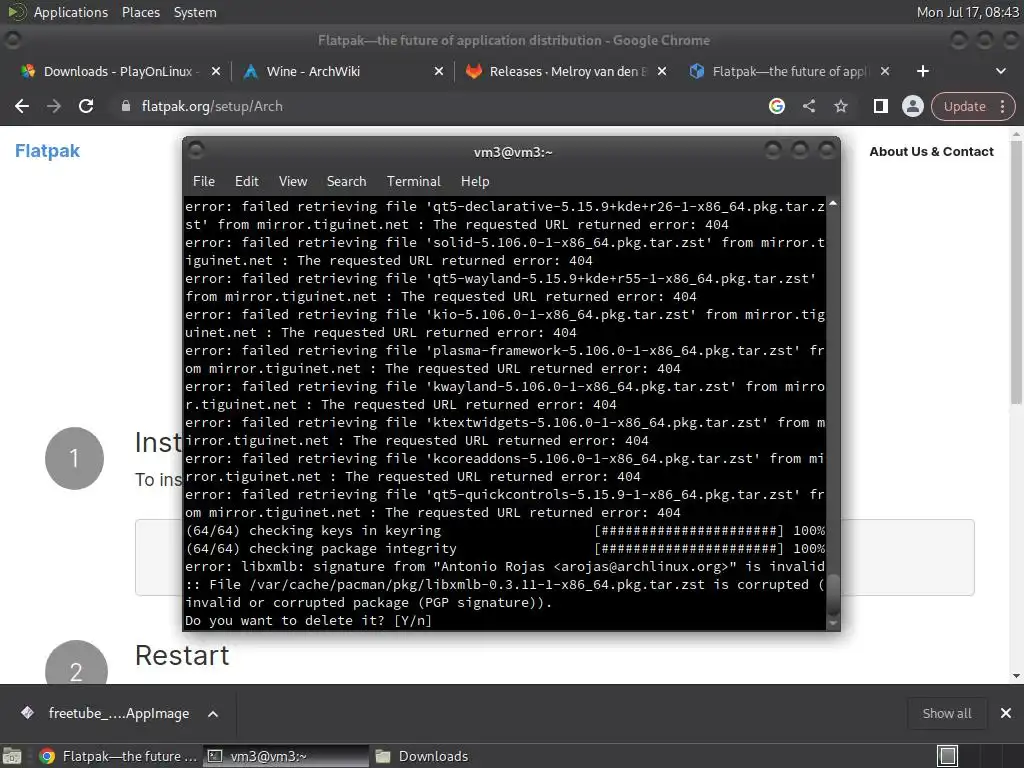Click the terminal scrollbar up arrow
The height and width of the screenshot is (768, 1024).
click(x=833, y=204)
